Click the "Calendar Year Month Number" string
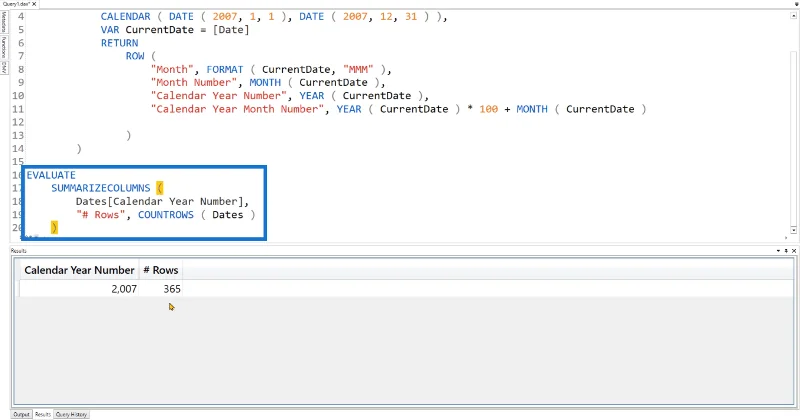Screen dimensions: 800x420 click(x=237, y=109)
